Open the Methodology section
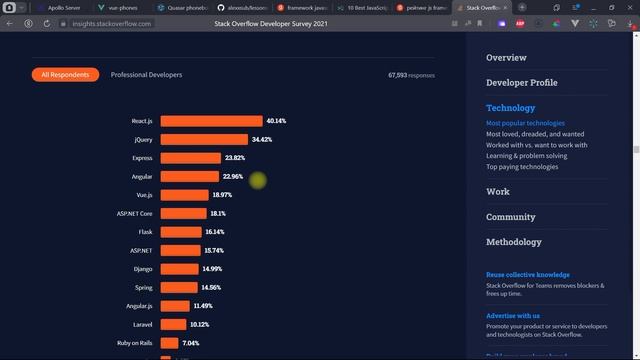This screenshot has height=360, width=640. tap(513, 242)
